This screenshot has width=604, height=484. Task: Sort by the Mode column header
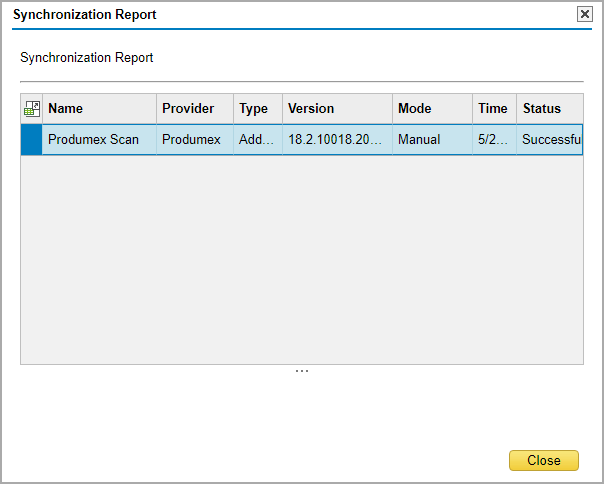(431, 109)
